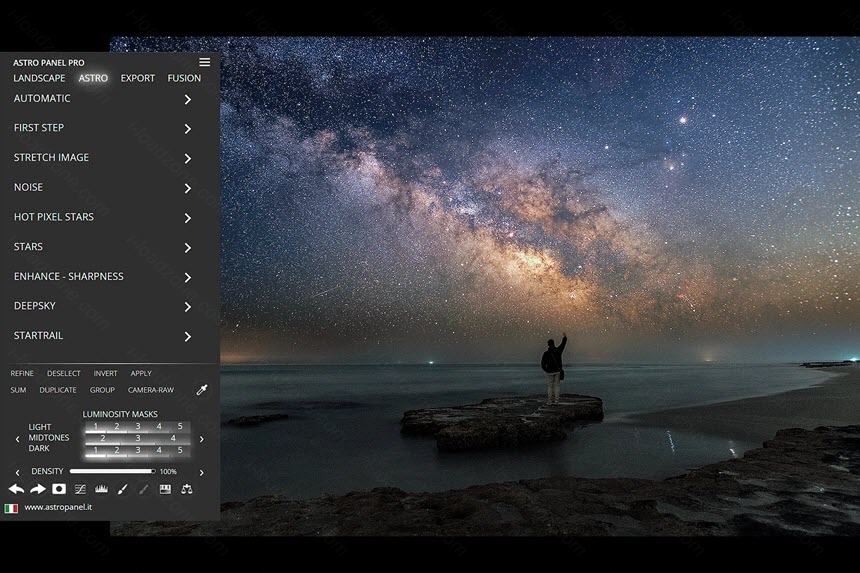
Task: Select the dimmed dark brush icon
Action: (x=144, y=489)
